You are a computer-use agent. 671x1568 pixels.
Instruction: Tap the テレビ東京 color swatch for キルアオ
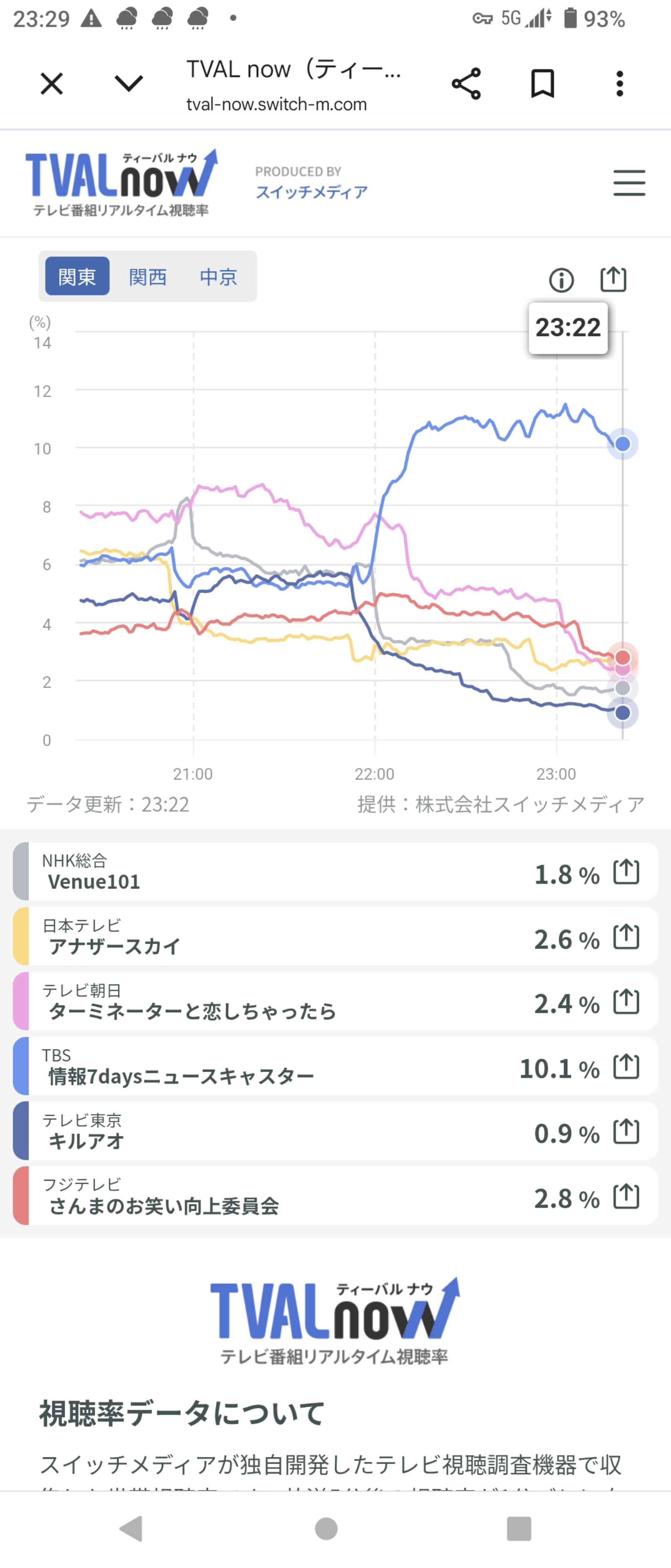click(21, 1131)
